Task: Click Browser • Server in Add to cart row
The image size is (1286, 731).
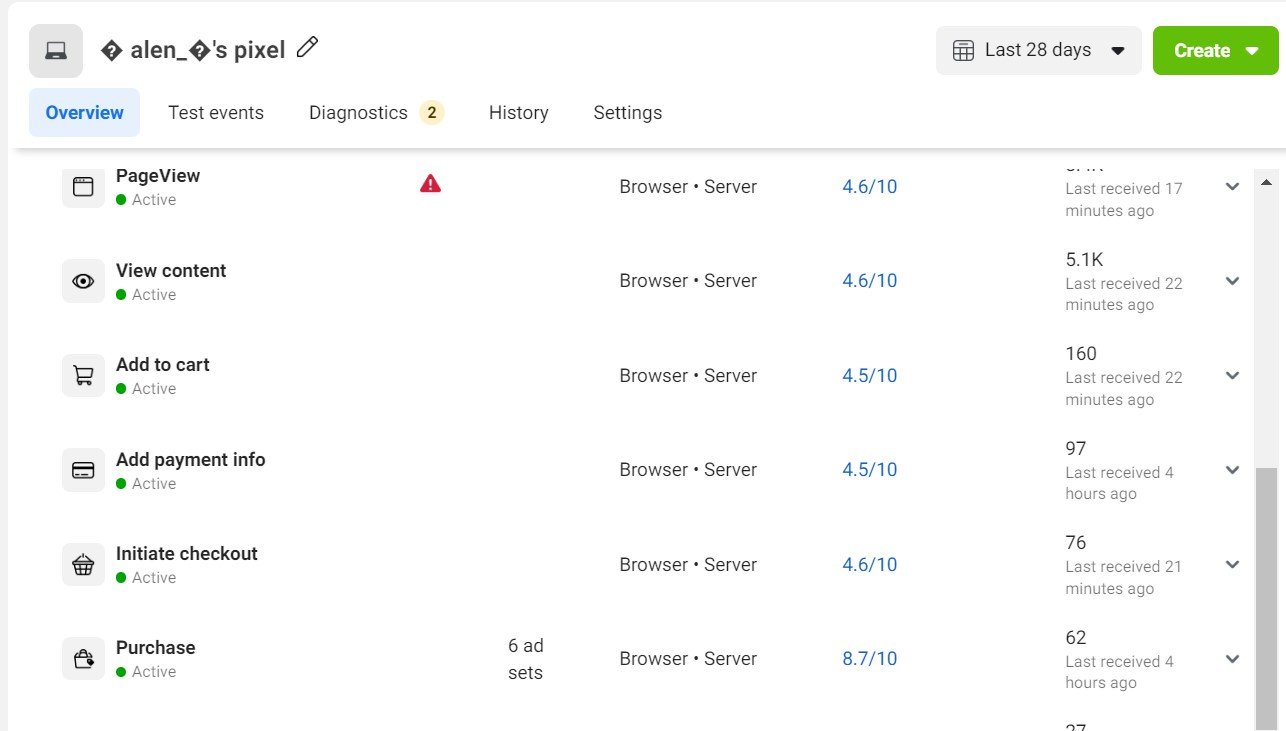Action: click(688, 376)
